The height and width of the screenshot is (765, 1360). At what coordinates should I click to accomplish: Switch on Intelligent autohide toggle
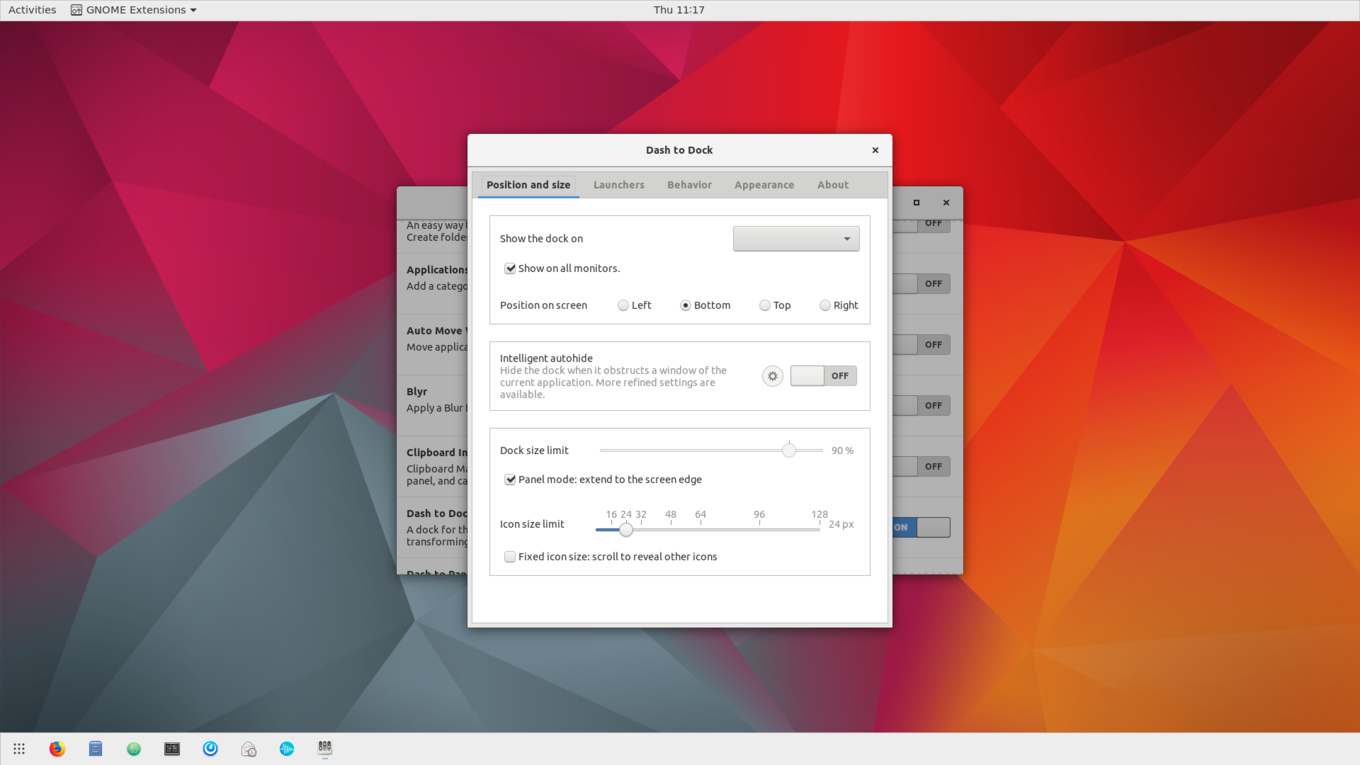click(823, 376)
